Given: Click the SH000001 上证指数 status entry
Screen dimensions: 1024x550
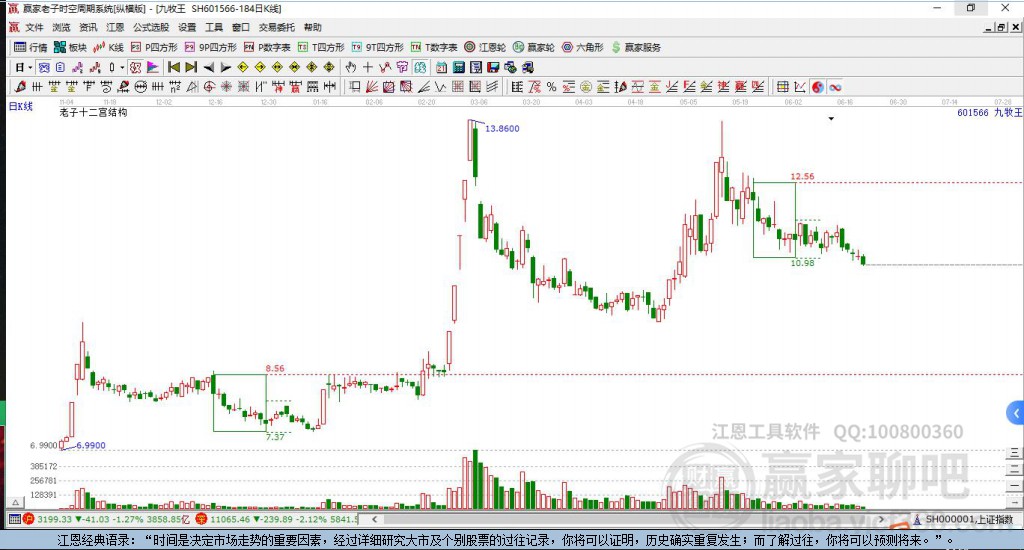Looking at the screenshot, I should (x=969, y=519).
